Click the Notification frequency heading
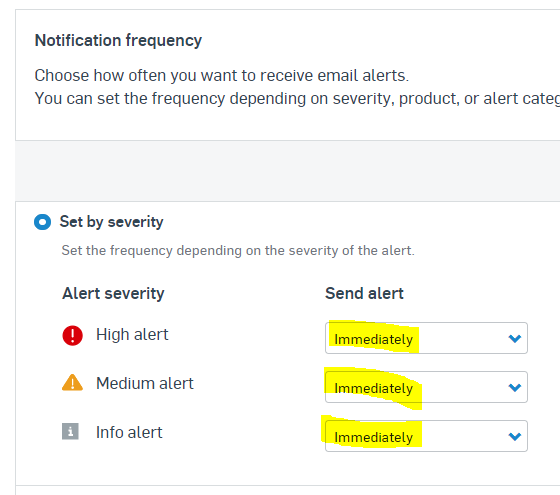The height and width of the screenshot is (495, 560). (x=118, y=40)
